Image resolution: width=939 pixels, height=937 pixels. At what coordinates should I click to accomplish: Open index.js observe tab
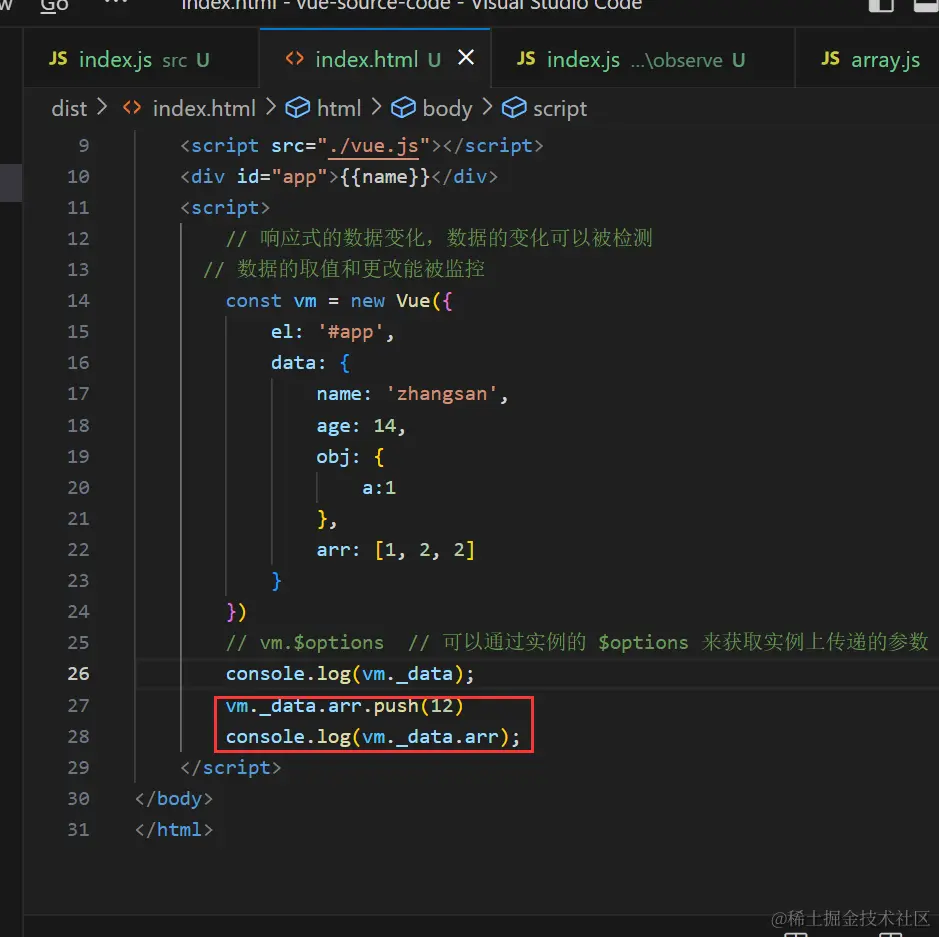642,59
